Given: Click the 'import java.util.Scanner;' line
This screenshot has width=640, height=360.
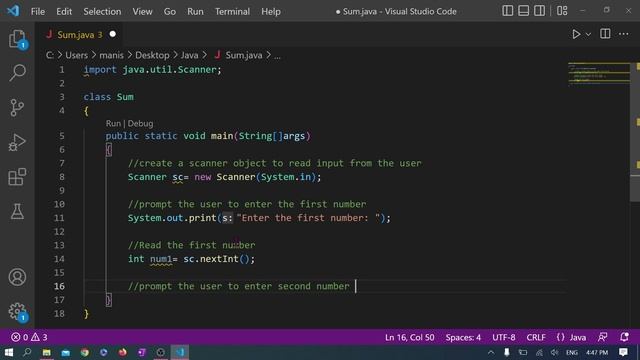Looking at the screenshot, I should (152, 70).
